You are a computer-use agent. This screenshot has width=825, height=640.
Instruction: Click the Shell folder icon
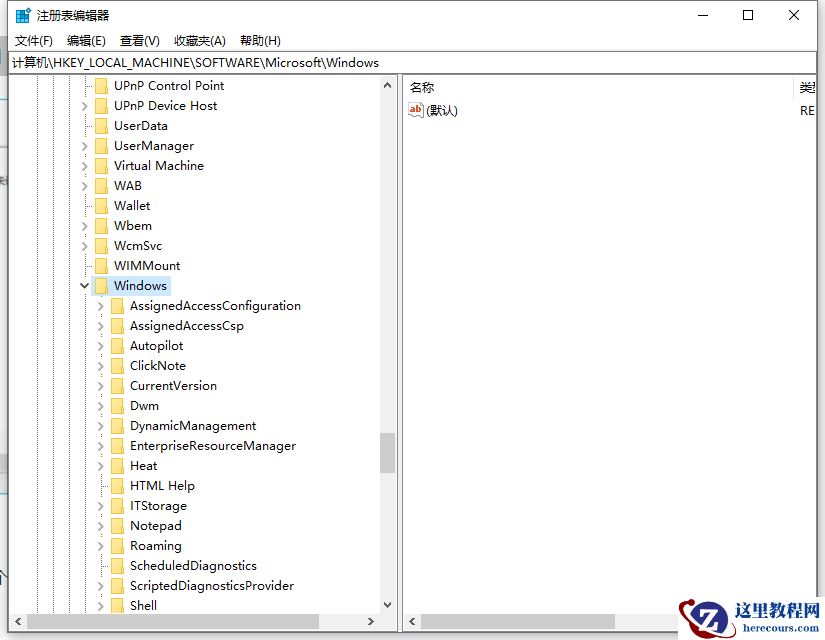click(x=119, y=605)
